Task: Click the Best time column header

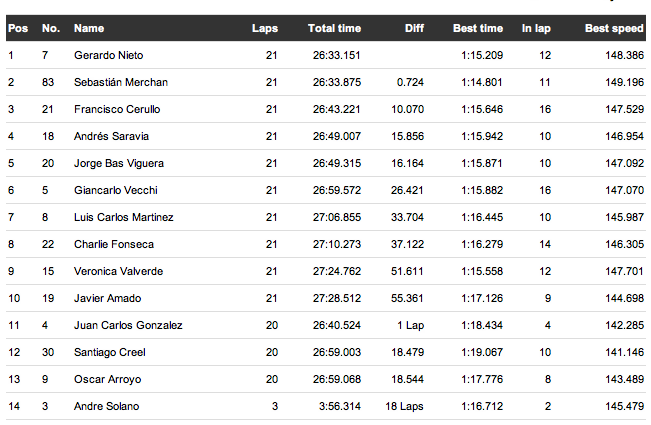Action: point(478,29)
